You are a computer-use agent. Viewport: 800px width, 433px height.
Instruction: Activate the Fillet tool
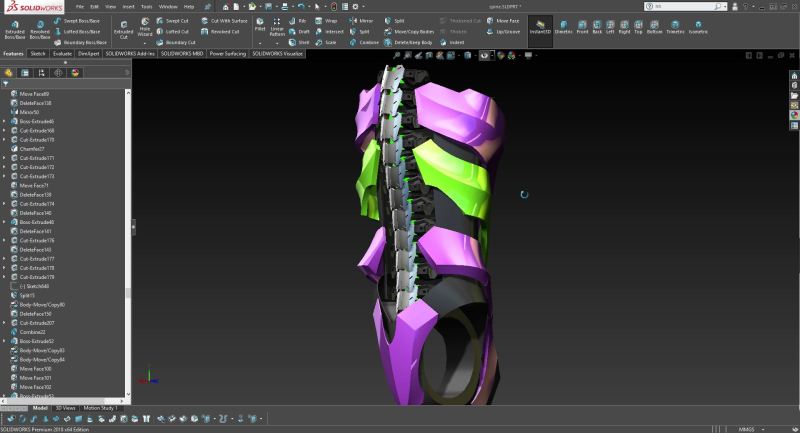tap(260, 24)
